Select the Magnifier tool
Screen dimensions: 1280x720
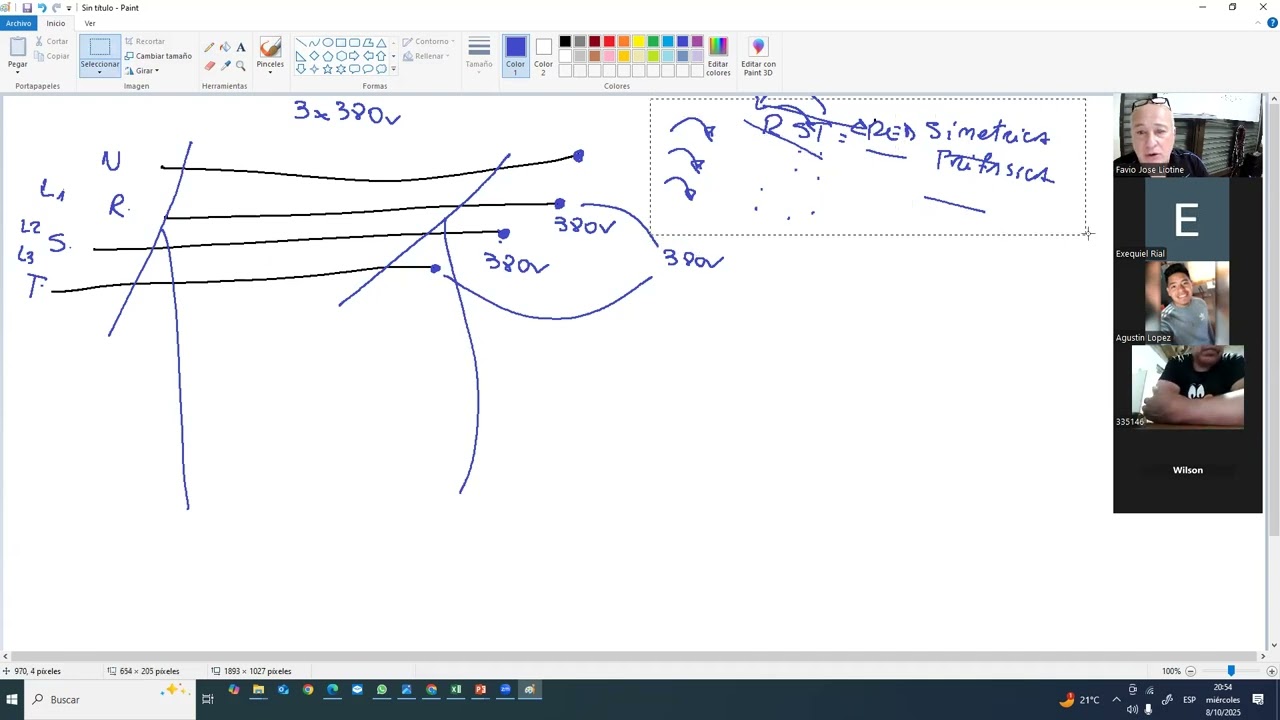coord(241,65)
